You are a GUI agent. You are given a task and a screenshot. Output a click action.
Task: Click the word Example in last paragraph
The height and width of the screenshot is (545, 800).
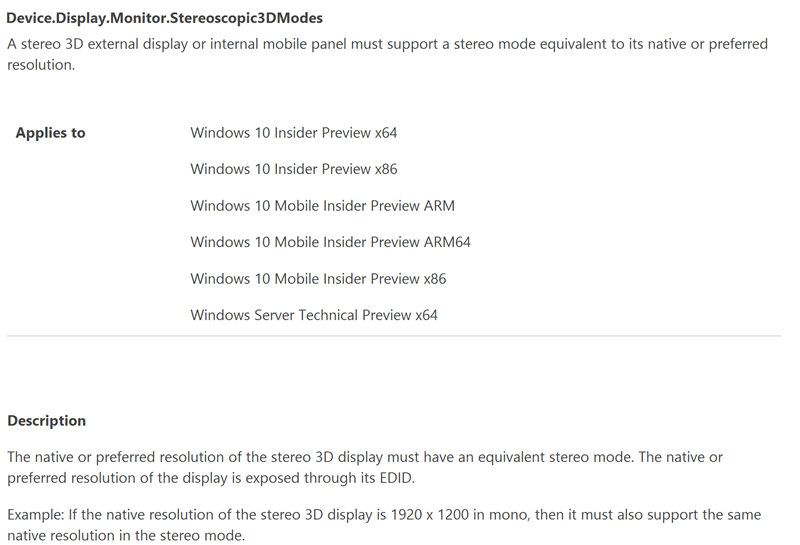(x=34, y=514)
